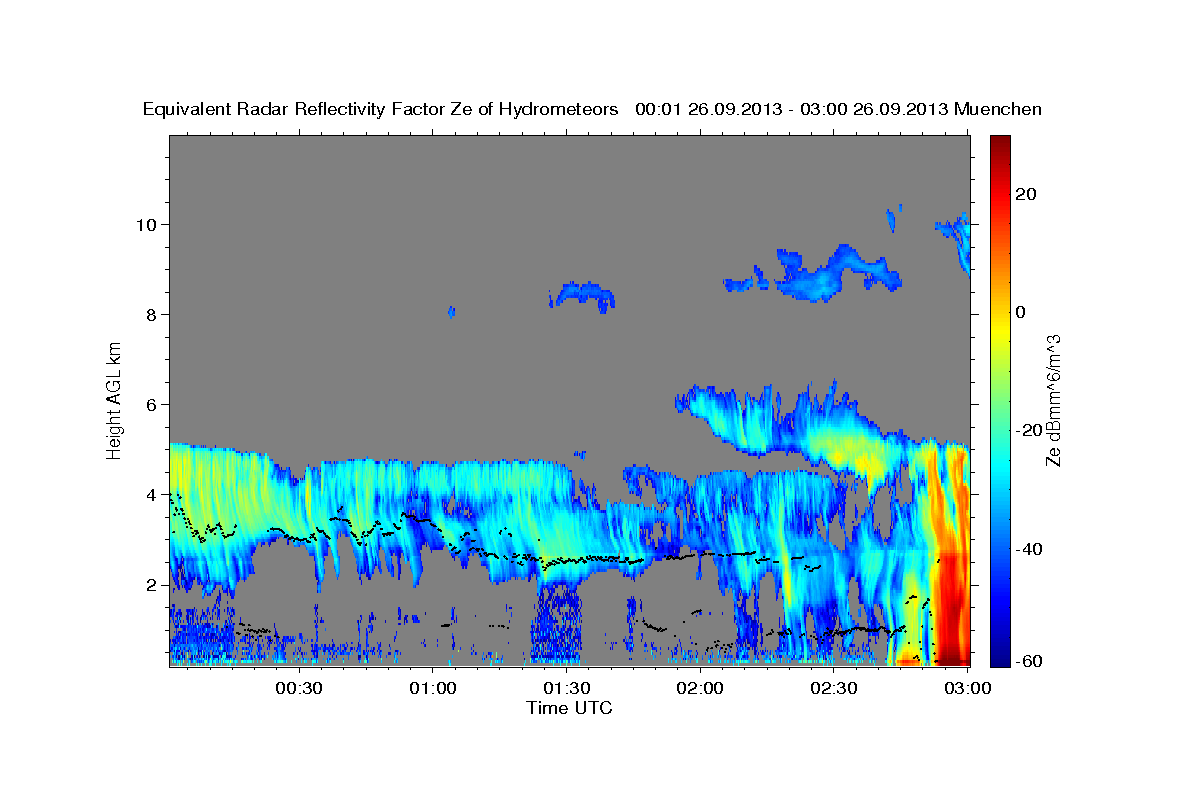Click the '01:00' time tick label

pyautogui.click(x=432, y=688)
